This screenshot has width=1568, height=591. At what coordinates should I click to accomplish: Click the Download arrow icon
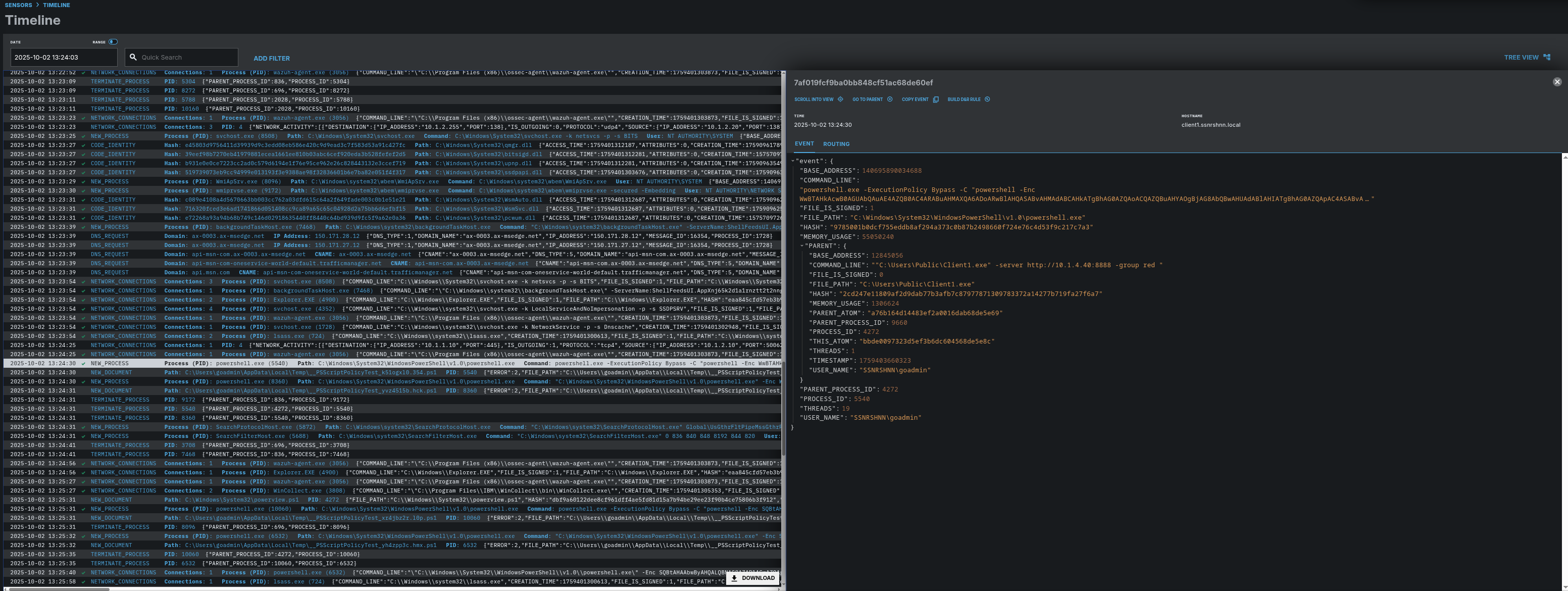[x=734, y=578]
